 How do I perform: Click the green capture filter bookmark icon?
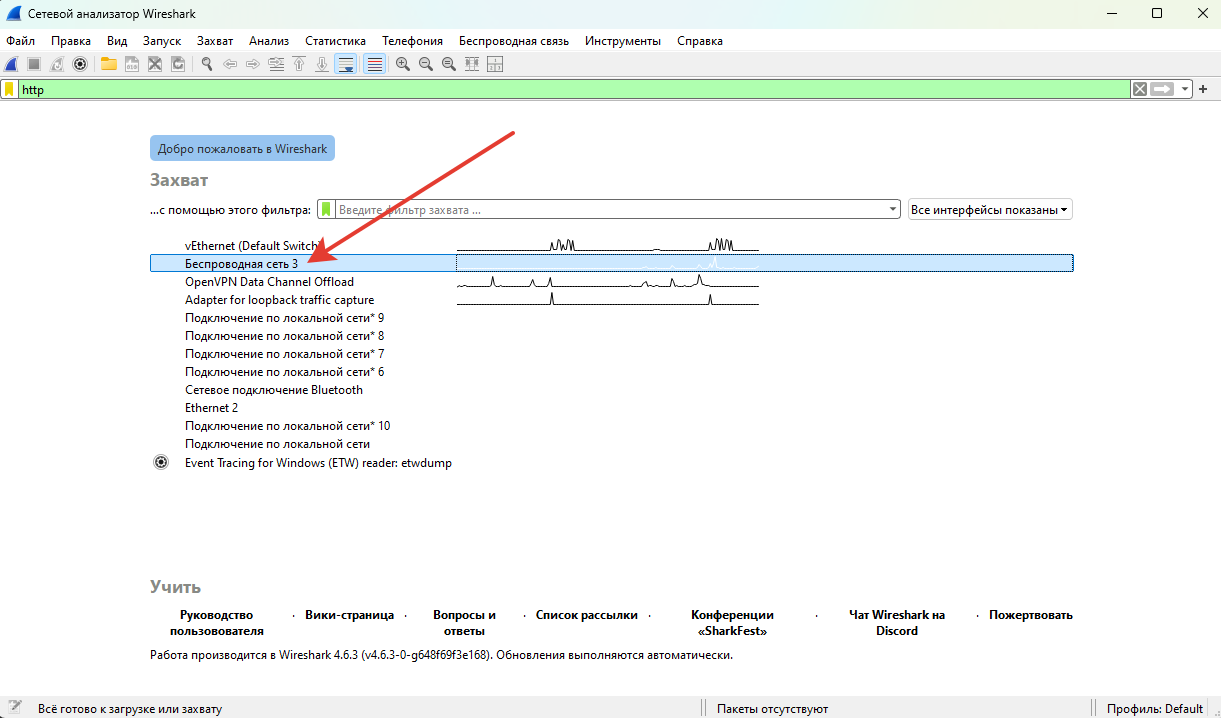pyautogui.click(x=326, y=210)
